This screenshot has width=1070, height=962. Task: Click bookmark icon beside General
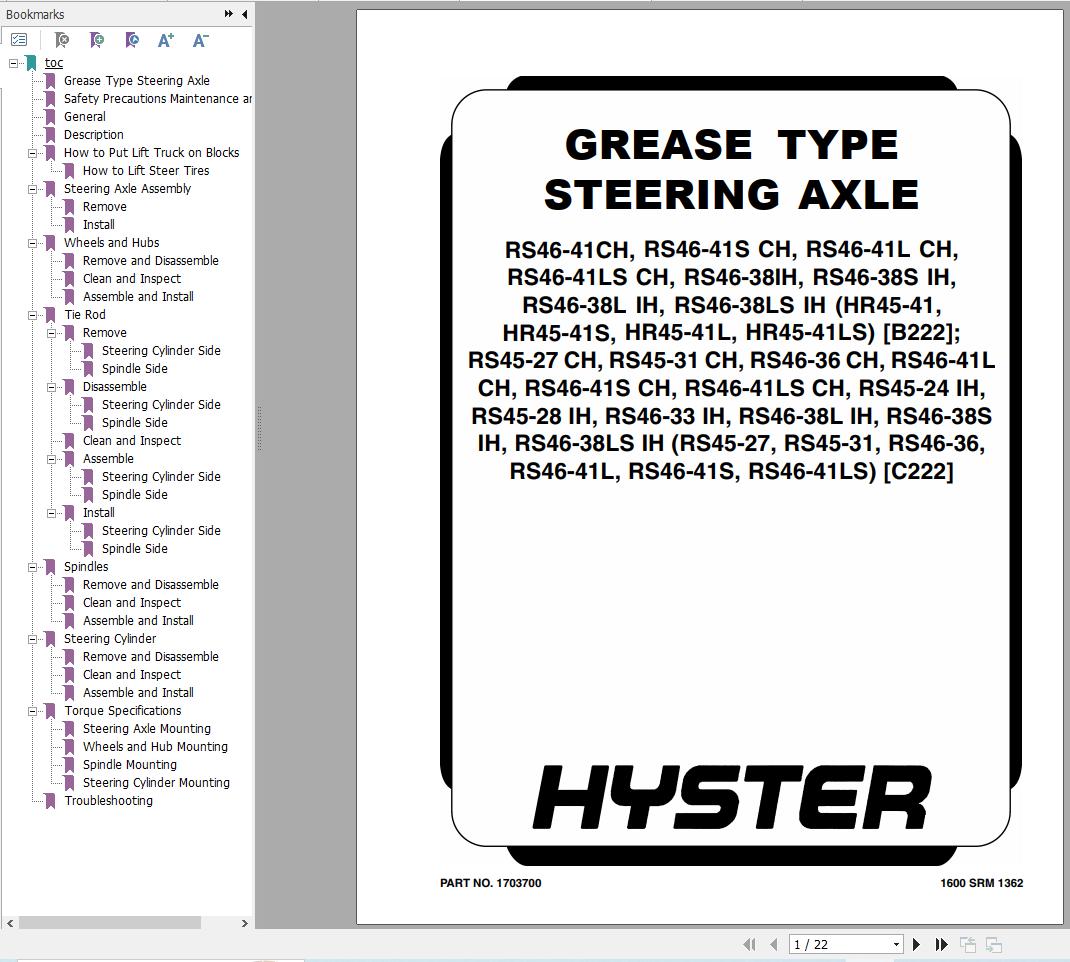pyautogui.click(x=50, y=117)
